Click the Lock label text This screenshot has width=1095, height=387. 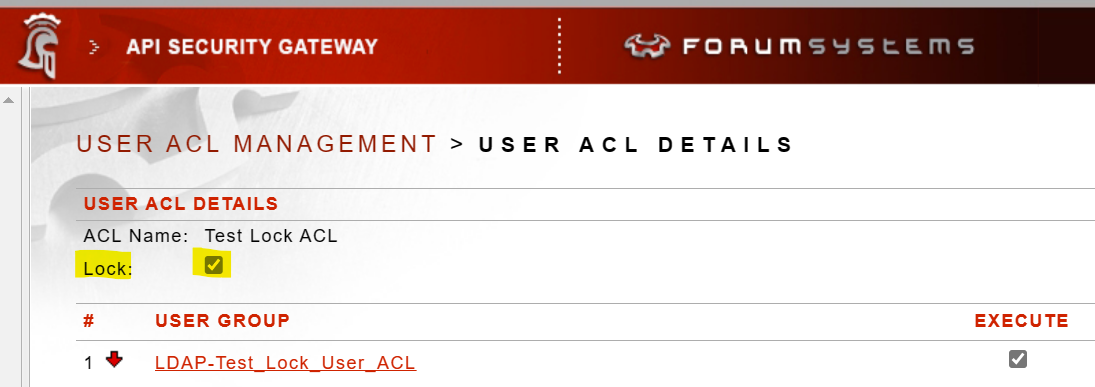(108, 268)
